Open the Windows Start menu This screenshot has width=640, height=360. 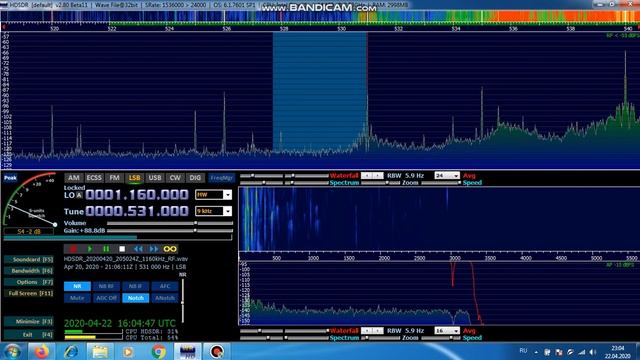click(x=13, y=351)
